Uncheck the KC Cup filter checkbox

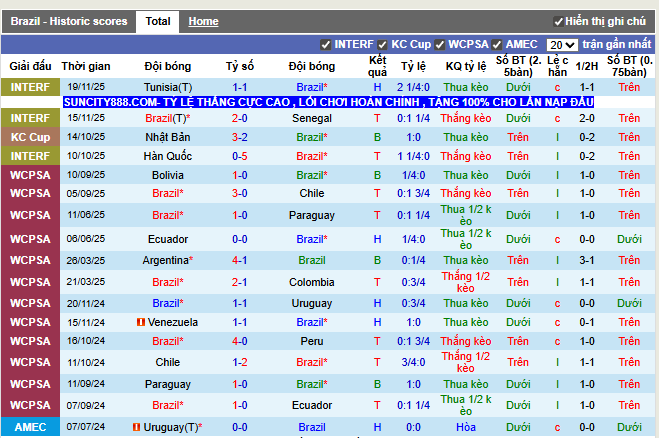[383, 45]
